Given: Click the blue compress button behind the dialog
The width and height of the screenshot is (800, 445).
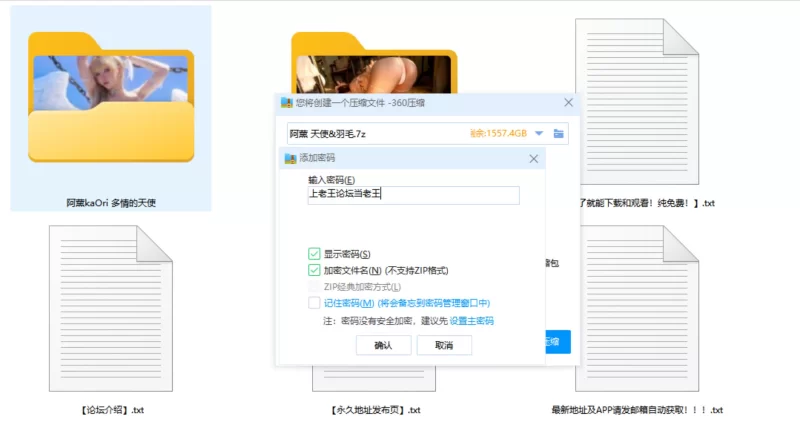Looking at the screenshot, I should (557, 342).
